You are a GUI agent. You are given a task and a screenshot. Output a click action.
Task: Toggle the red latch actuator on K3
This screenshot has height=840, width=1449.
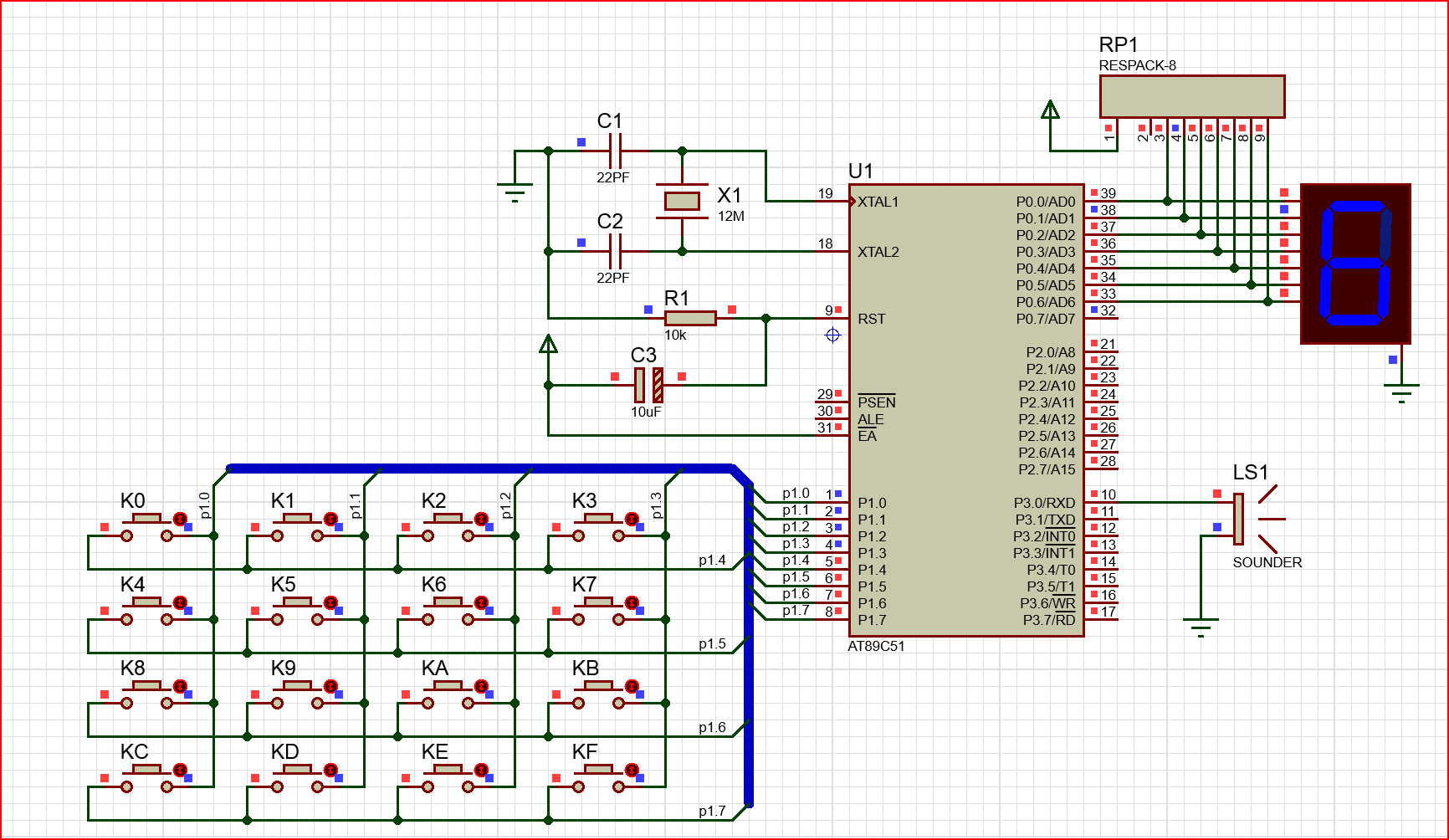tap(632, 519)
